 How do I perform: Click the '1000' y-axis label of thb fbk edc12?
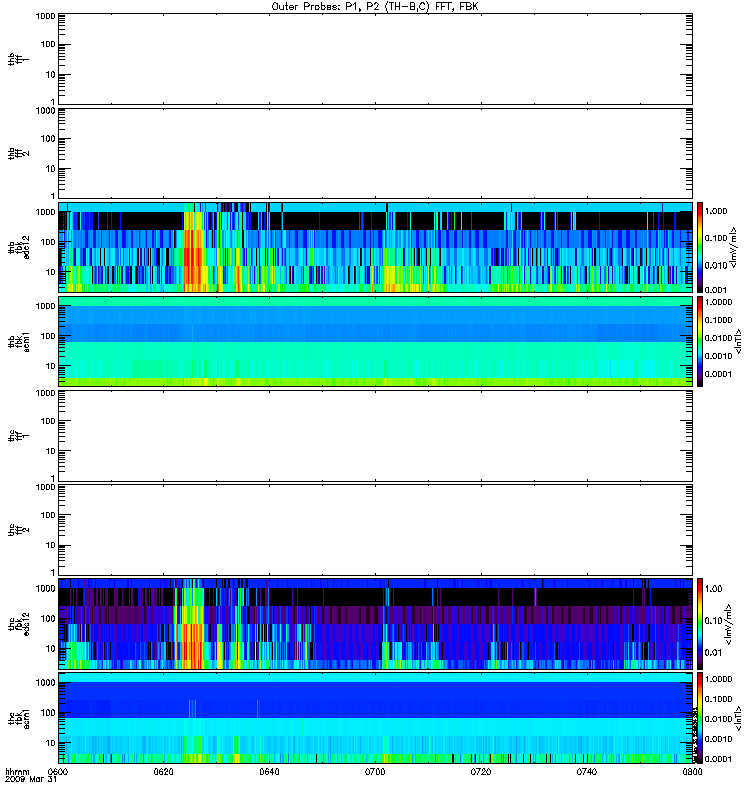pyautogui.click(x=45, y=212)
